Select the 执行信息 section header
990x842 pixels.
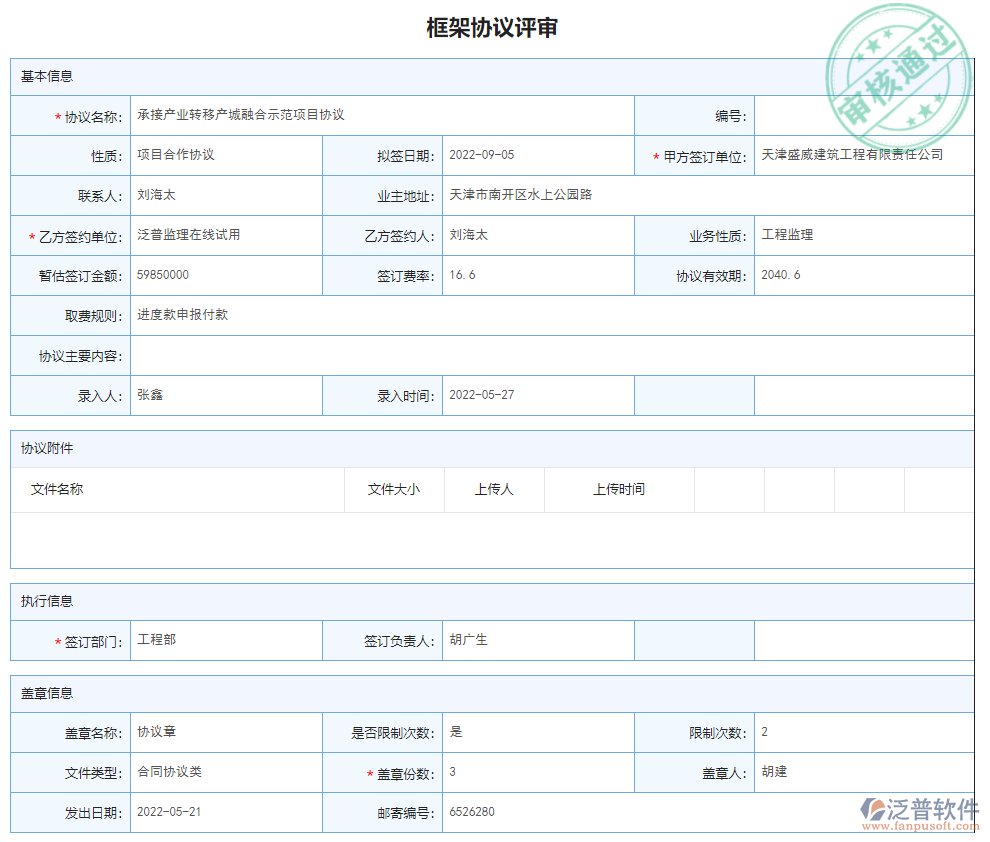(52, 601)
